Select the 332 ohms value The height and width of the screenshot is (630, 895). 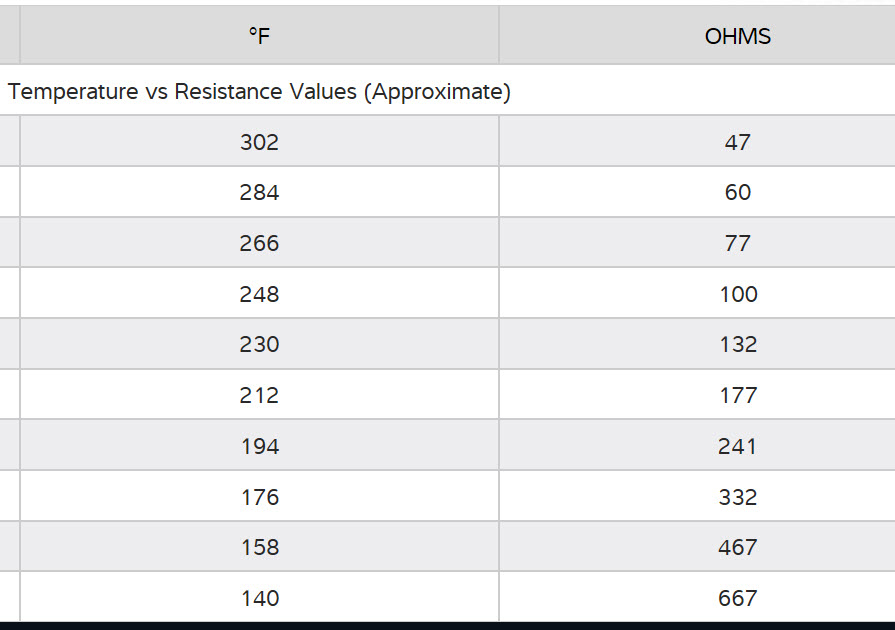tap(737, 497)
